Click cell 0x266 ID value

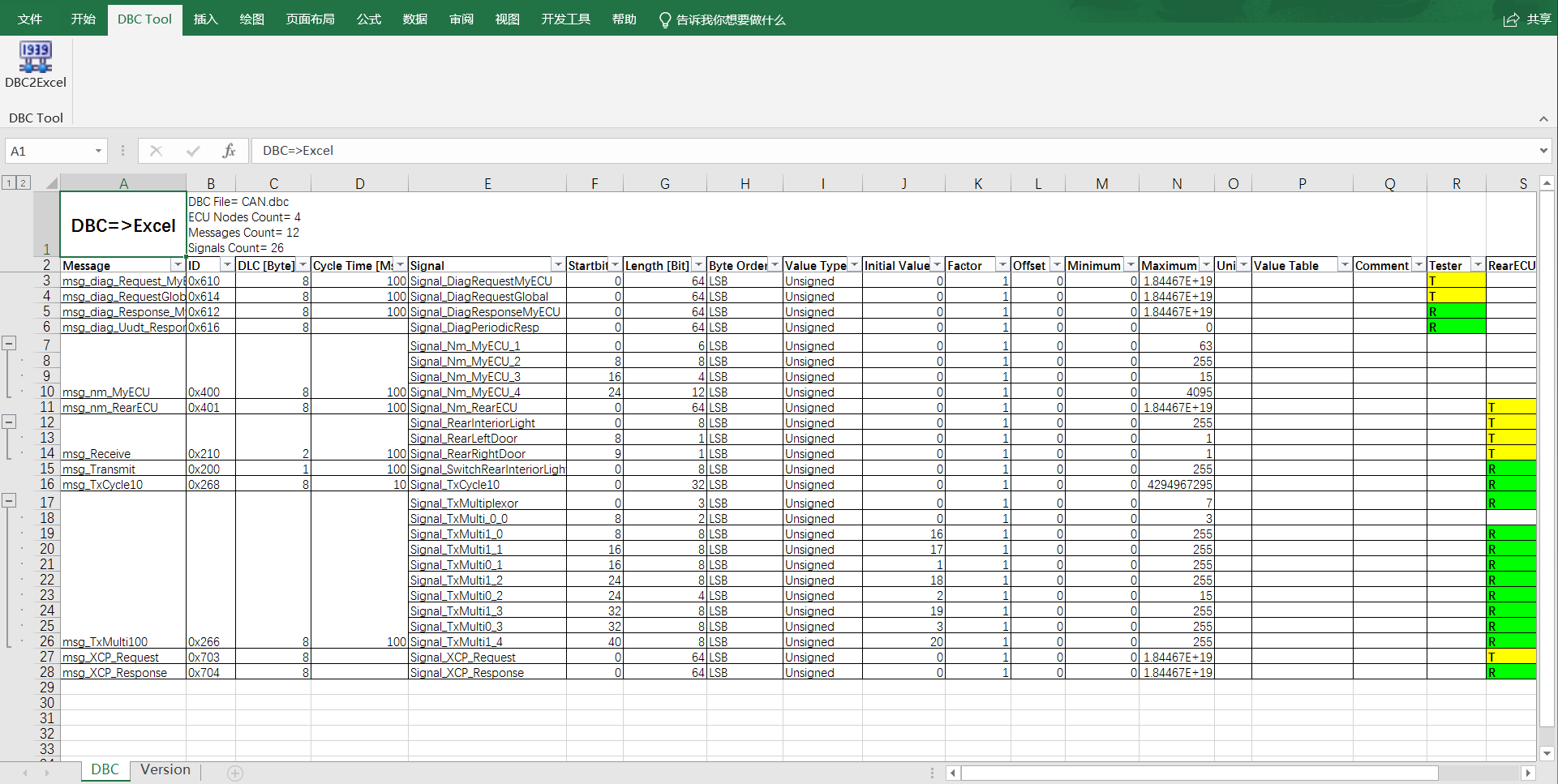[x=211, y=642]
